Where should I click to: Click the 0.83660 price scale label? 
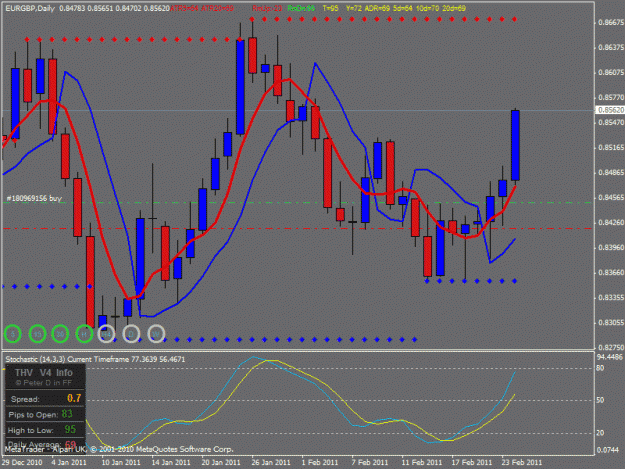click(611, 273)
